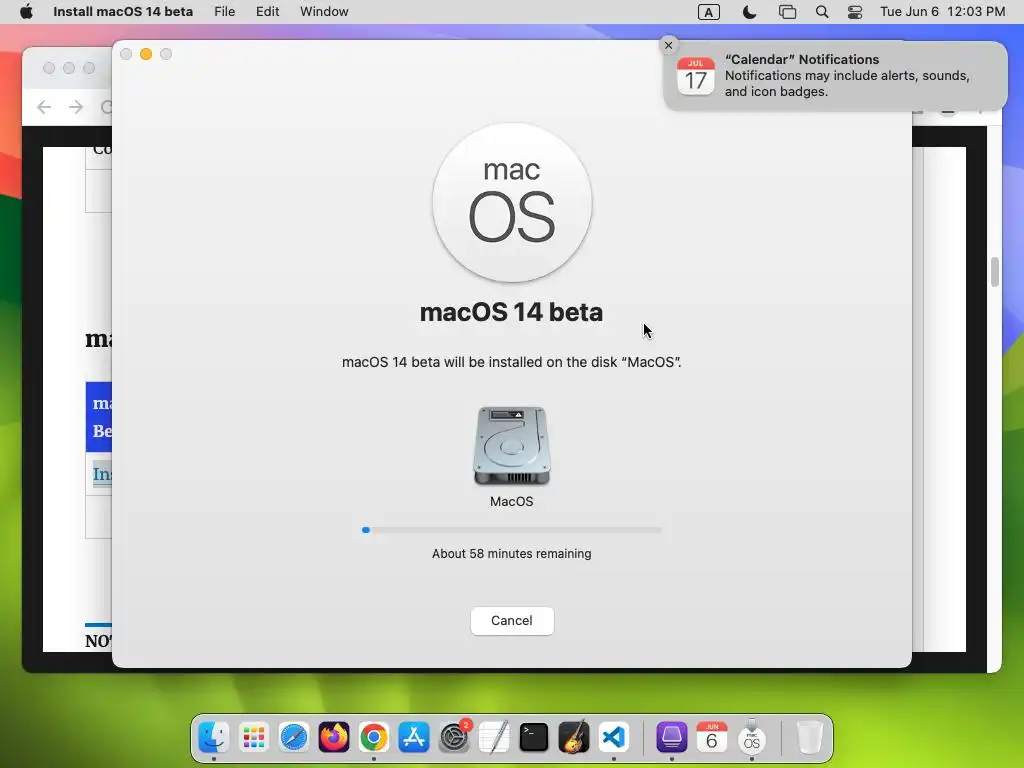Open the Apple menu
The image size is (1024, 768).
pos(26,12)
